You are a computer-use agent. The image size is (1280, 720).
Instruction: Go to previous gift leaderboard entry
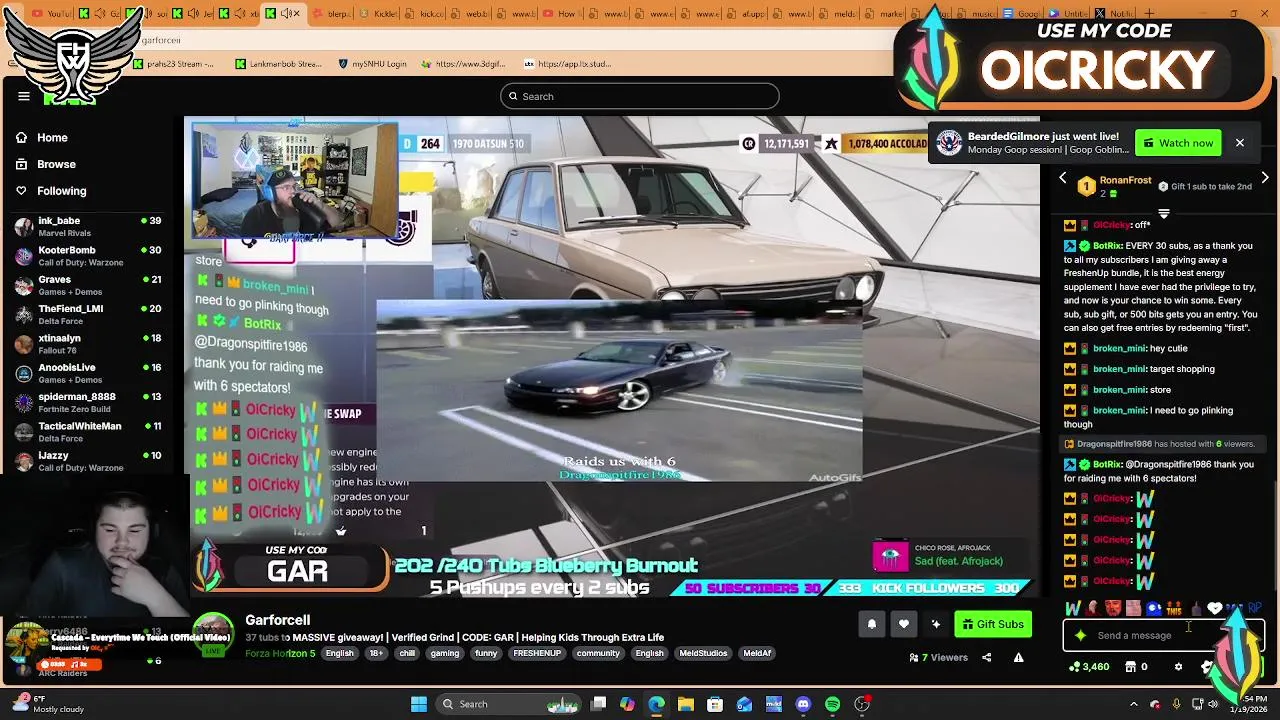(1063, 178)
